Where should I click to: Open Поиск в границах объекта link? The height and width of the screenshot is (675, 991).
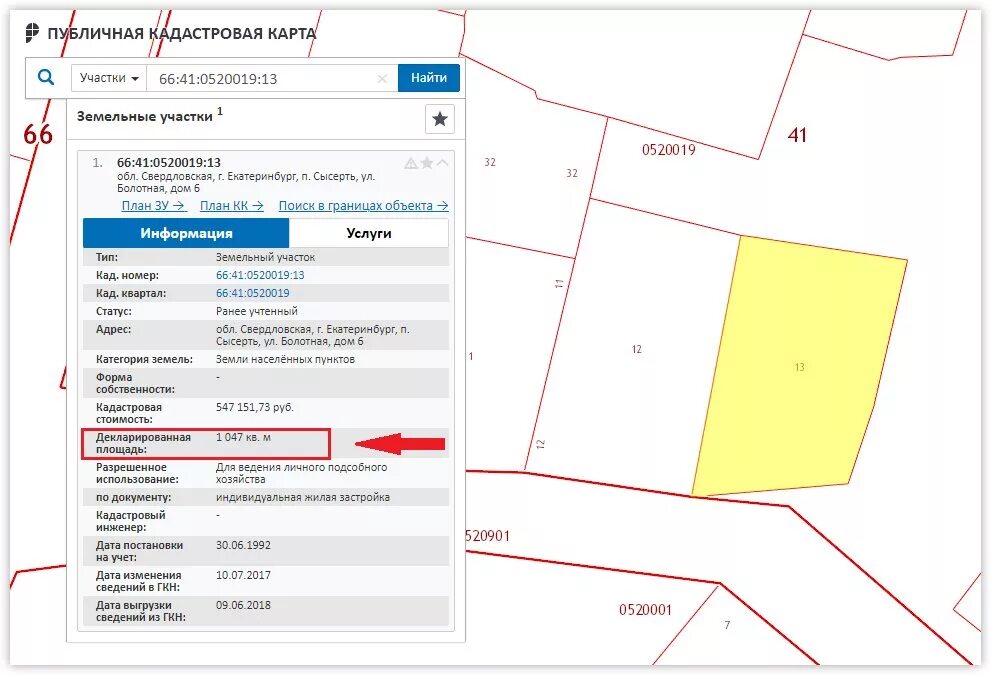(x=363, y=205)
